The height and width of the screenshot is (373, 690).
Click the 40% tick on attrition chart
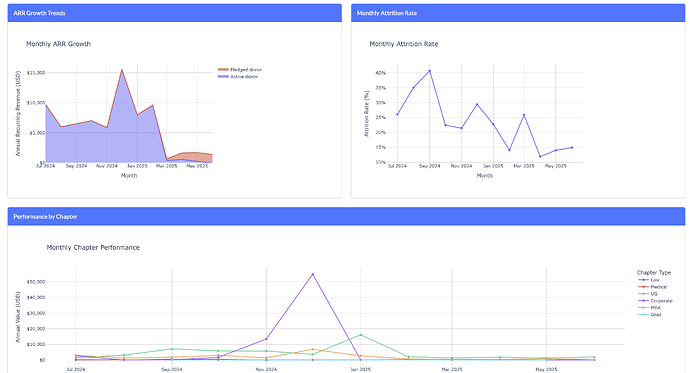[381, 73]
